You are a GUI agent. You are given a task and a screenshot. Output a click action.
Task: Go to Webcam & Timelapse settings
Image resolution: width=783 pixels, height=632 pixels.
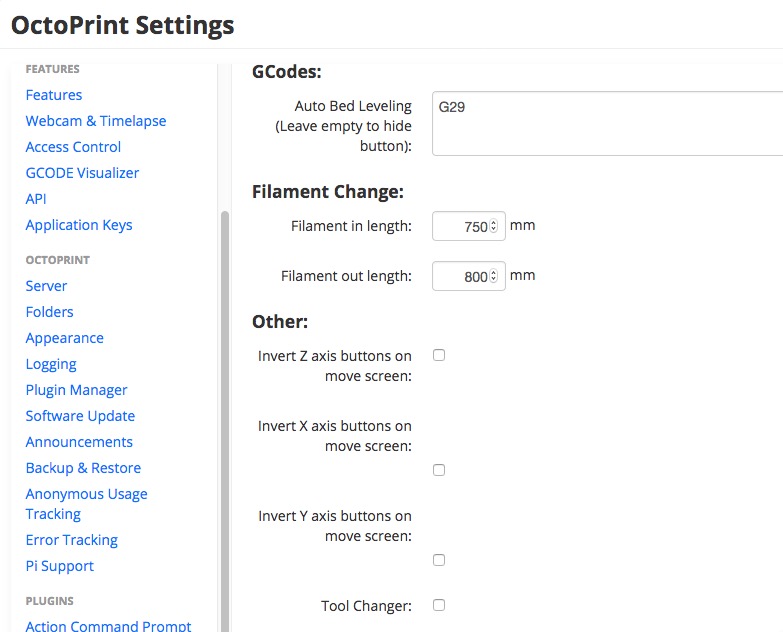click(x=96, y=121)
